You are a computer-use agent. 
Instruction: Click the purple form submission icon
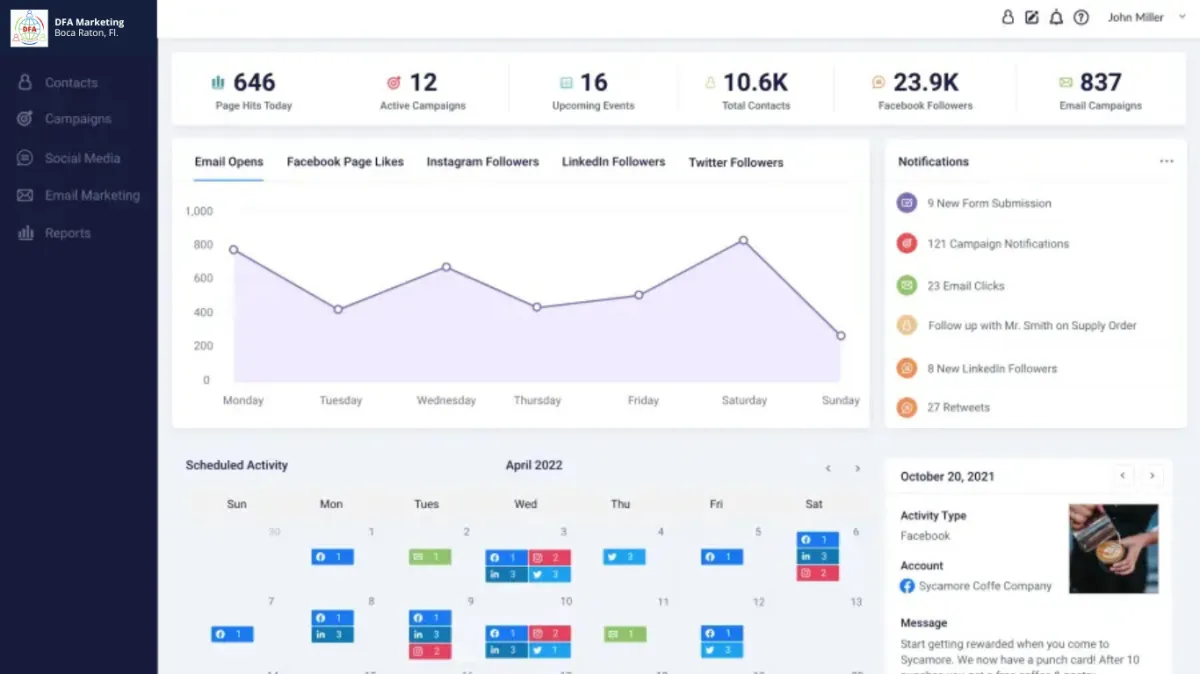906,203
